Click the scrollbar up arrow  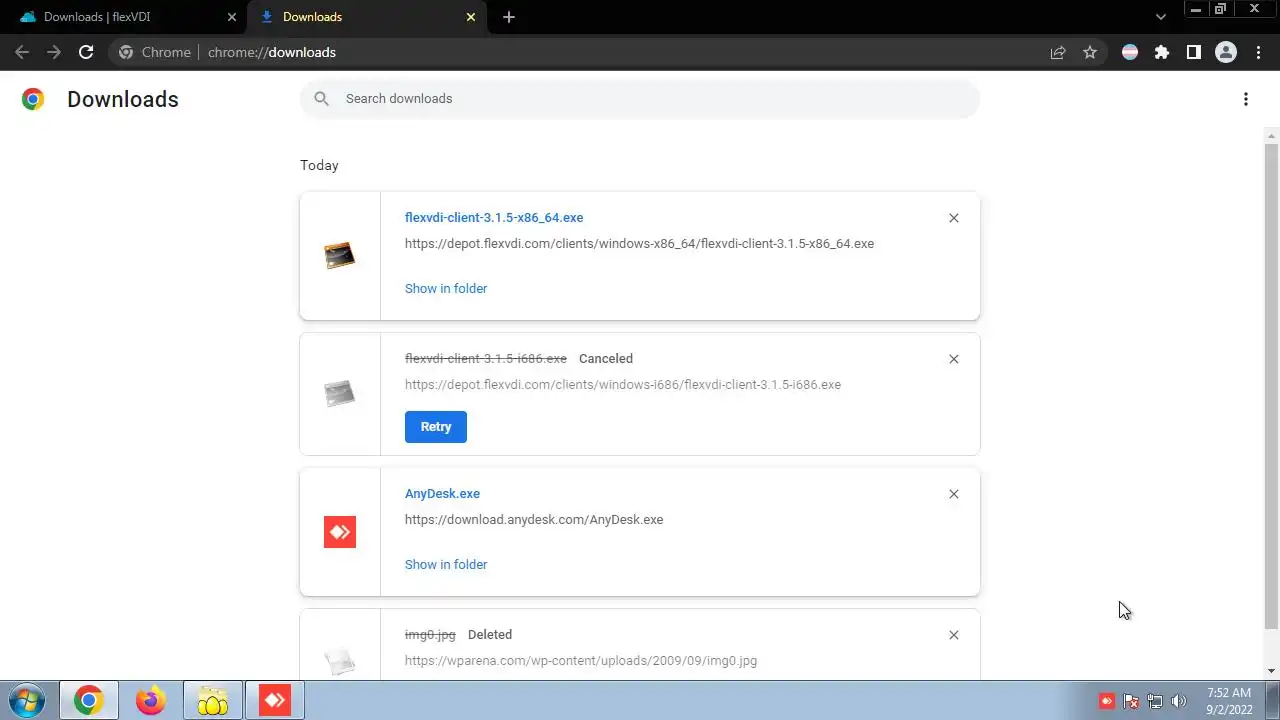click(x=1272, y=135)
